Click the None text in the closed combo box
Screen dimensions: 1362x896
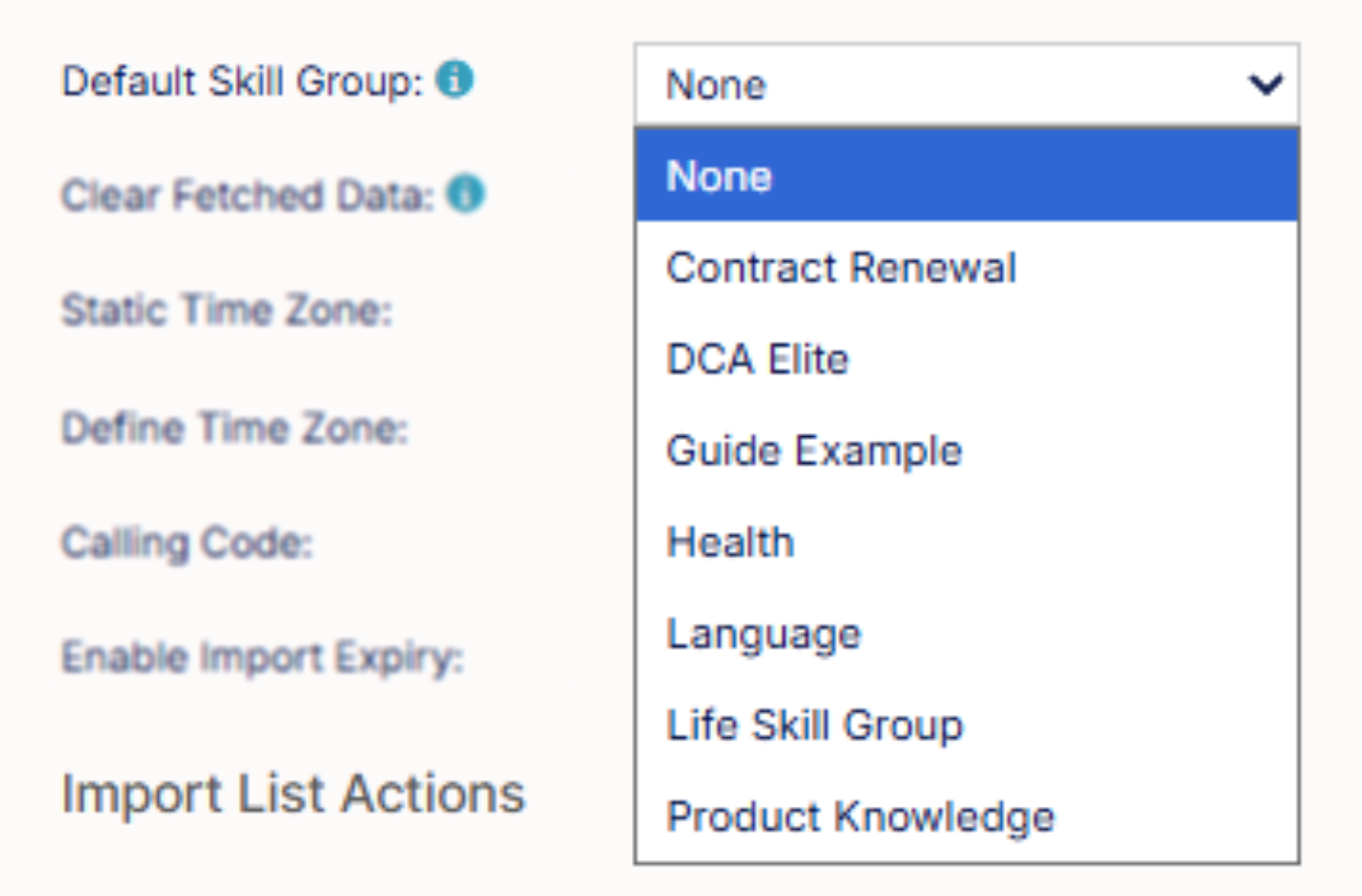pos(716,85)
